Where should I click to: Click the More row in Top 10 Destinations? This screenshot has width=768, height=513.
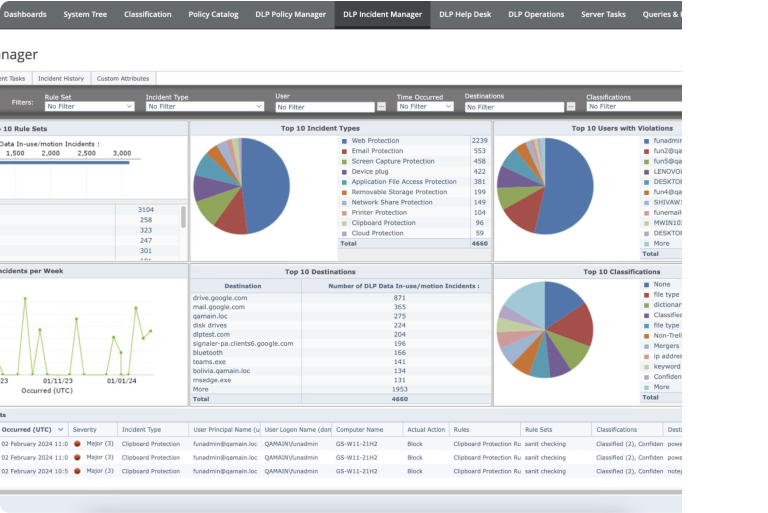341,389
